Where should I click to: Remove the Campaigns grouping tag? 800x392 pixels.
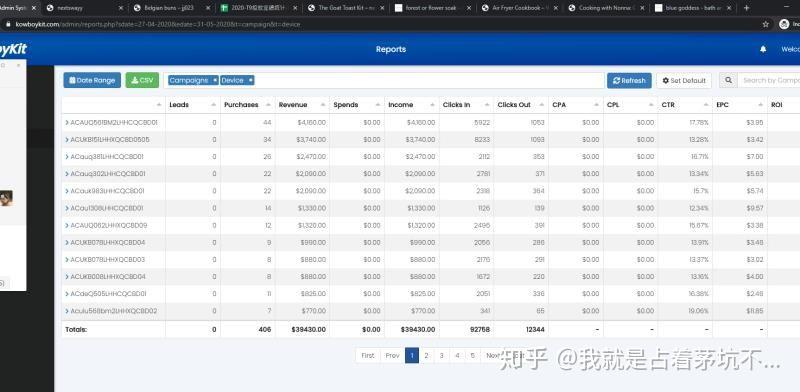click(215, 80)
